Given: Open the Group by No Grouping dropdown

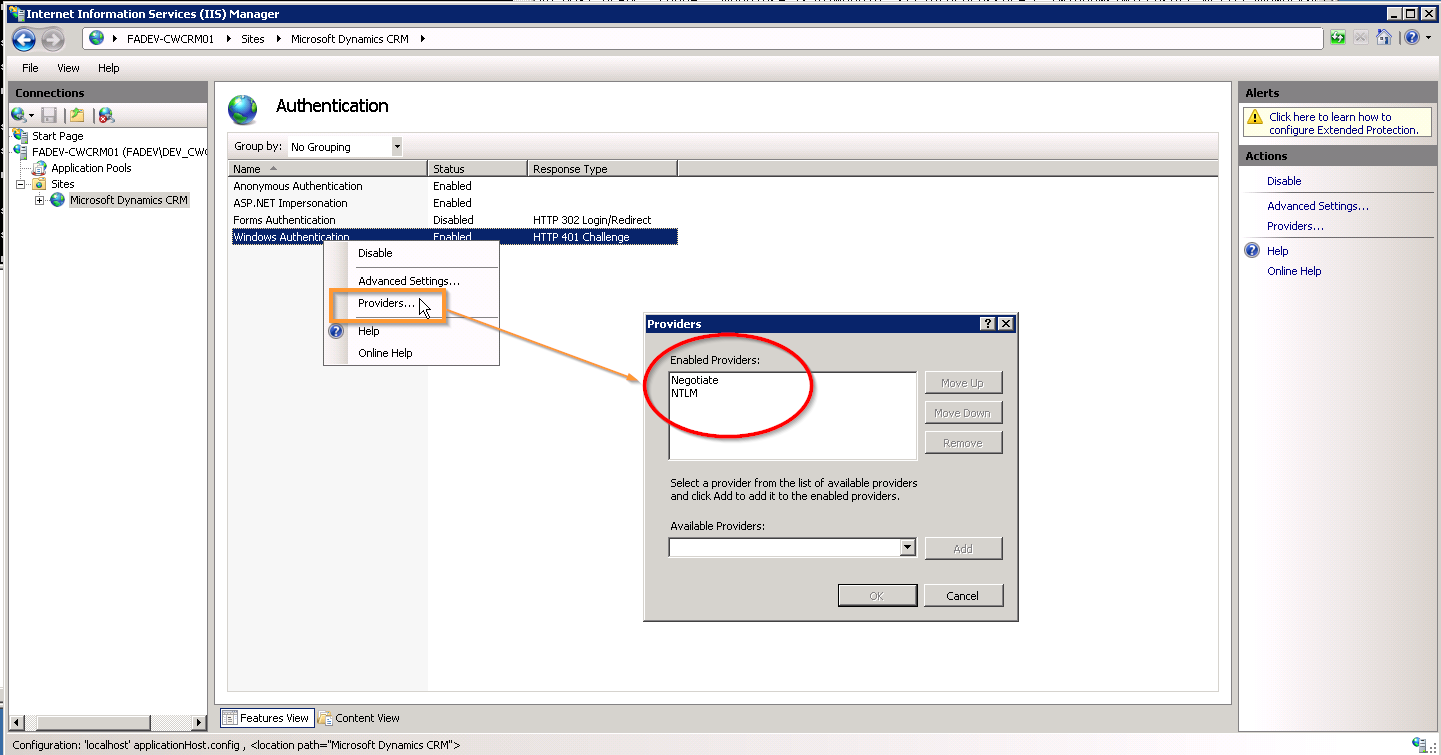Looking at the screenshot, I should [396, 147].
